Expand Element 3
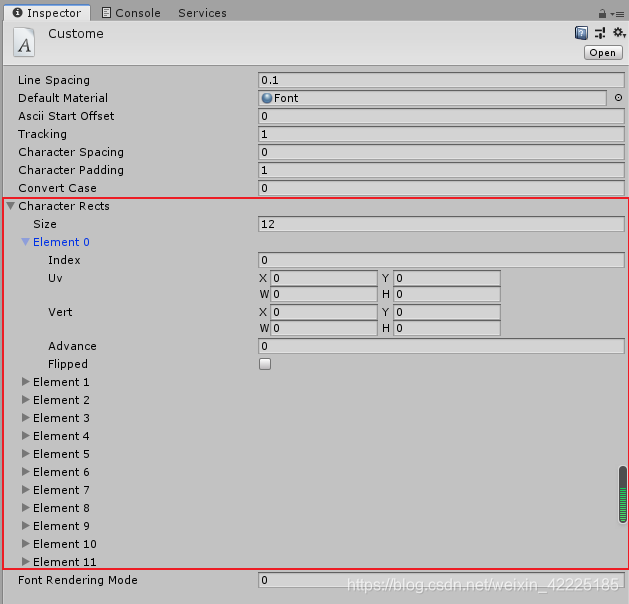Screen dimensions: 629x604 (x=25, y=418)
